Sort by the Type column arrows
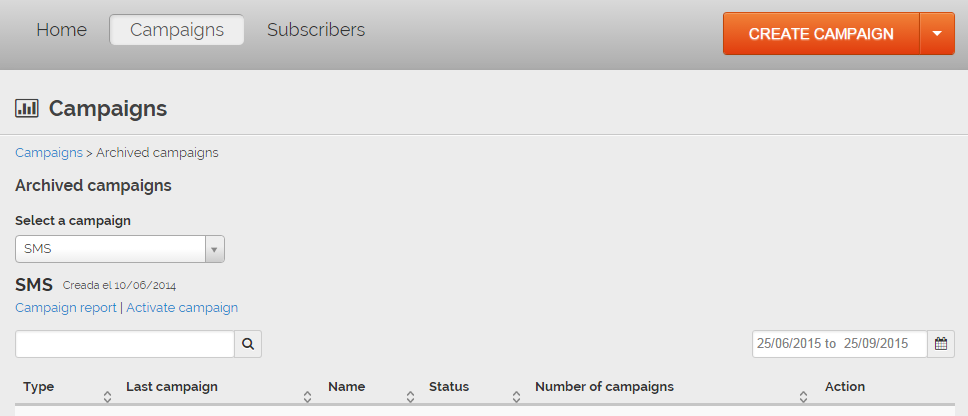The width and height of the screenshot is (968, 416). click(107, 397)
